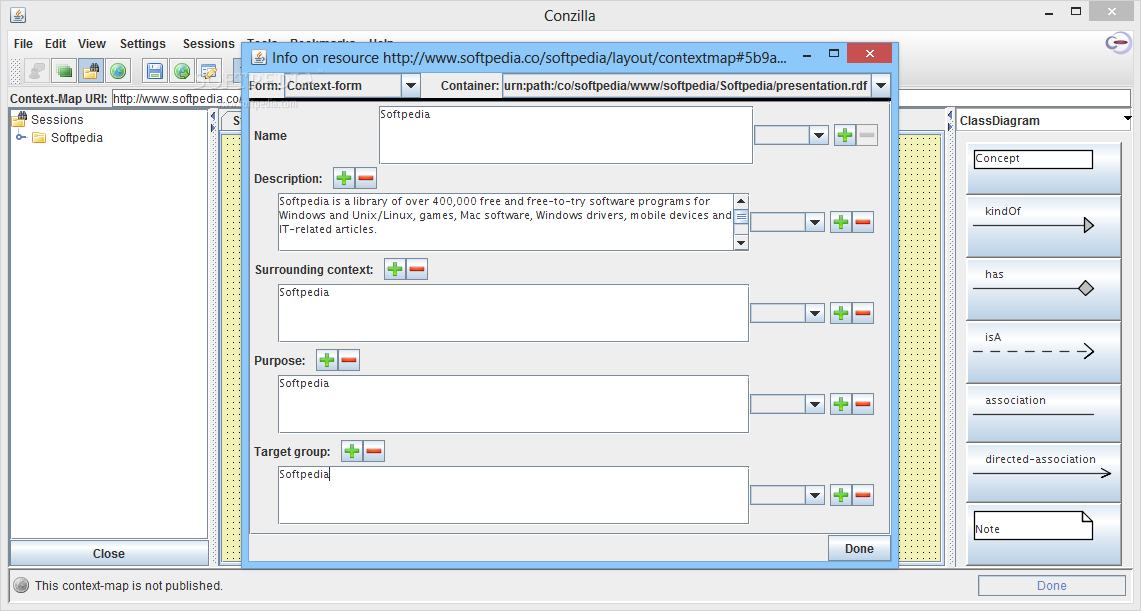Click the red minus right of Target group text box
The height and width of the screenshot is (611, 1141).
click(x=863, y=495)
